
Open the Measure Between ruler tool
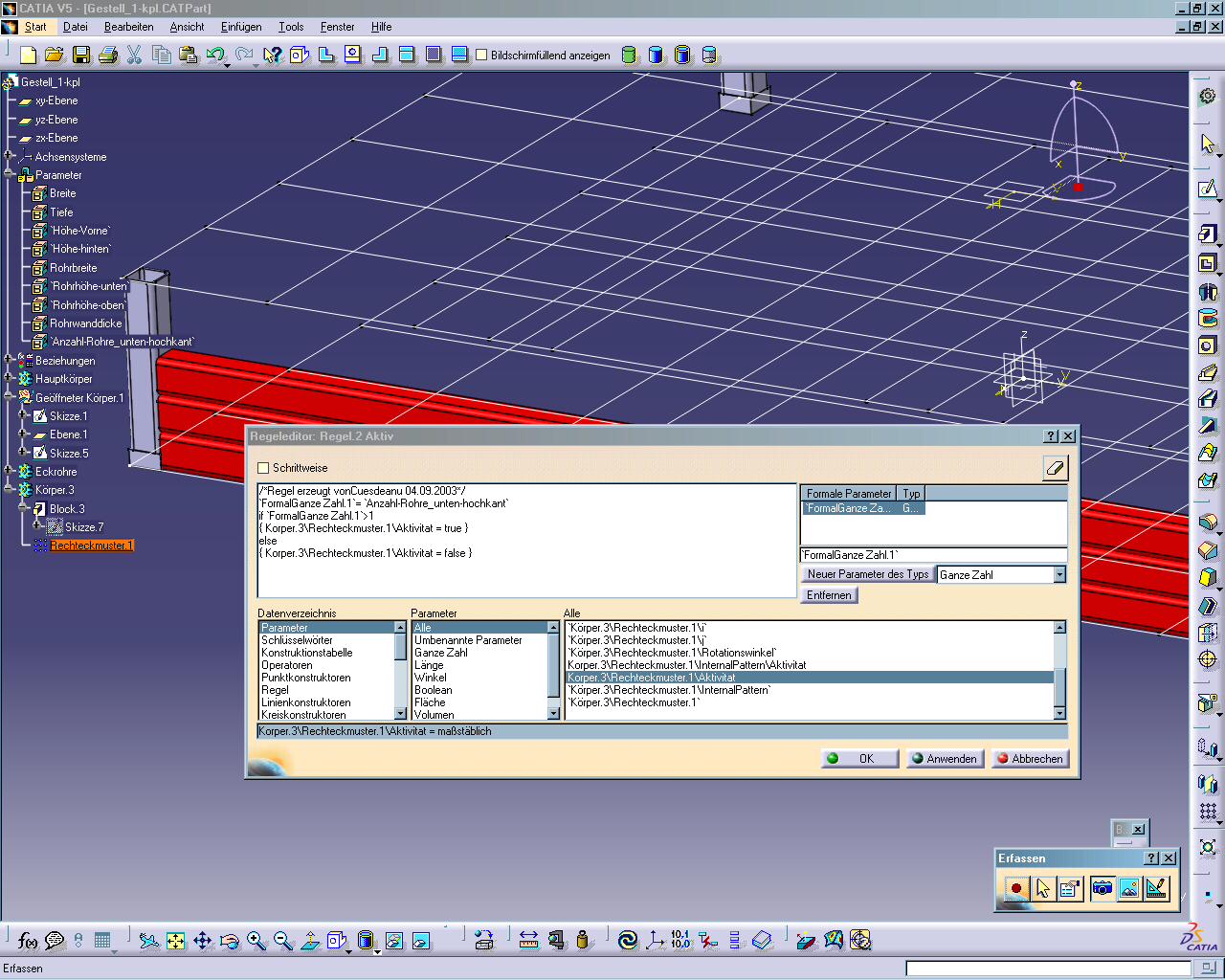(528, 941)
